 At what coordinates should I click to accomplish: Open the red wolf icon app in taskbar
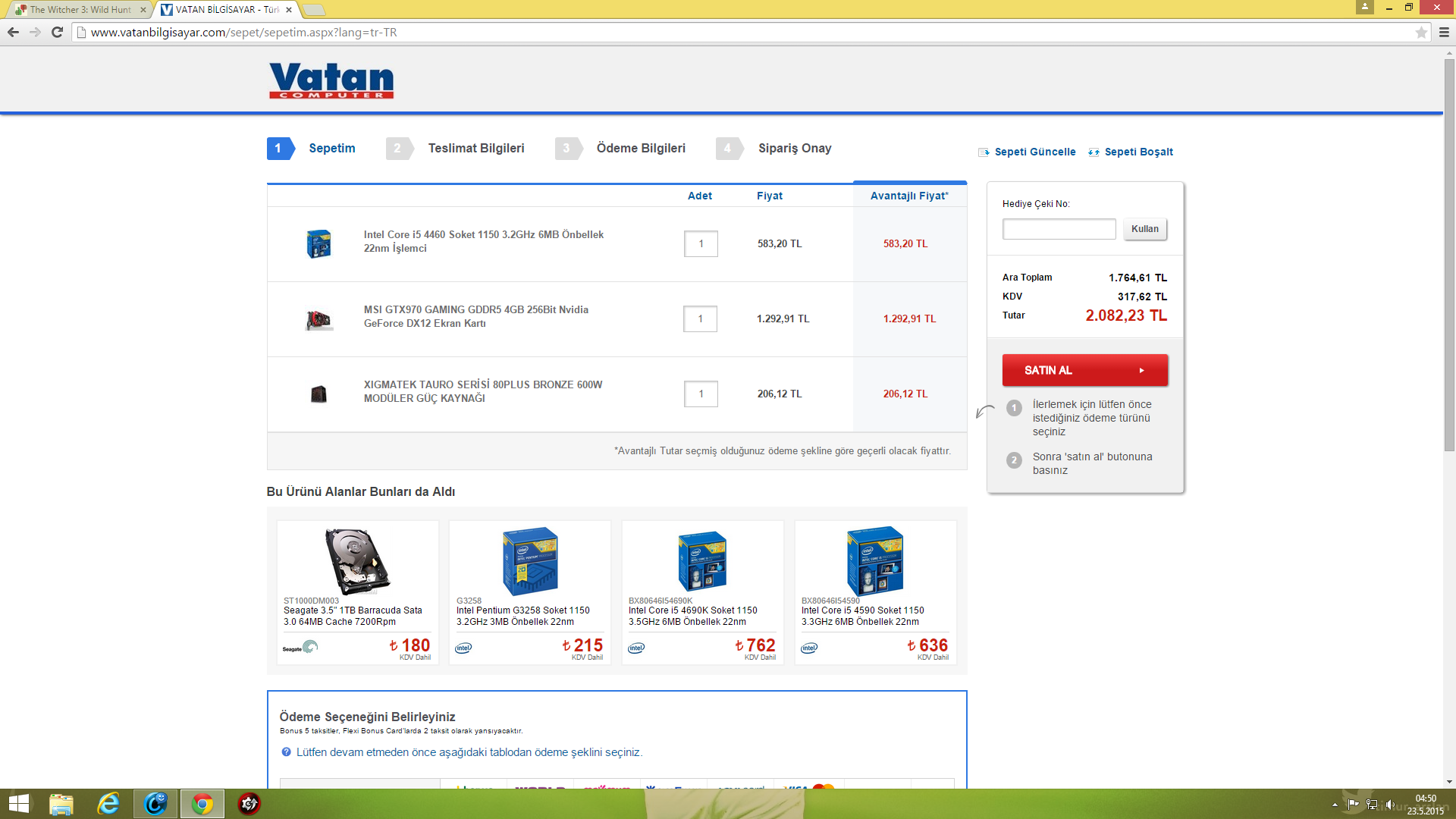coord(249,804)
